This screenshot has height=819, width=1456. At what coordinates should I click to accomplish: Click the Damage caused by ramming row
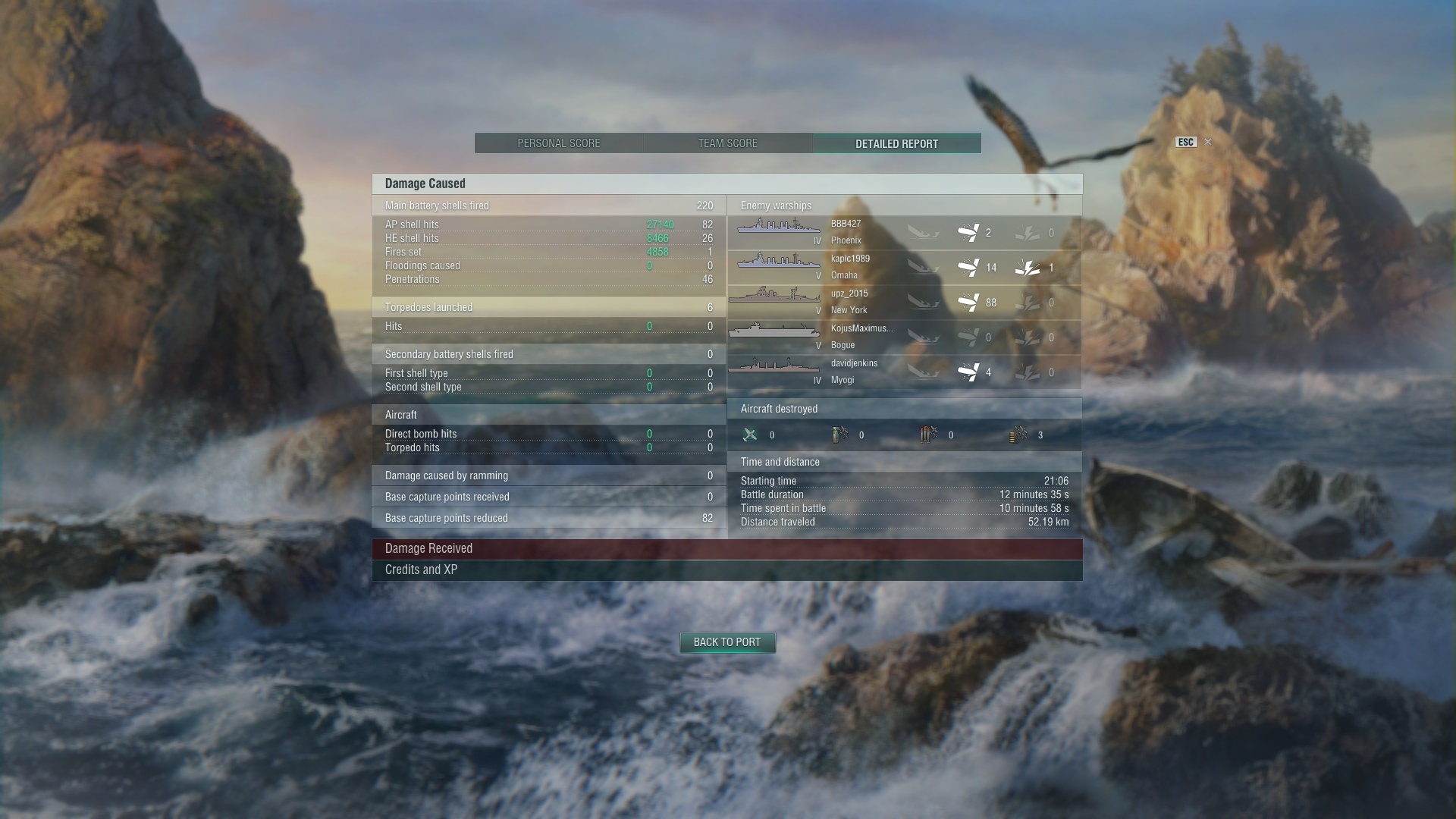[x=549, y=475]
